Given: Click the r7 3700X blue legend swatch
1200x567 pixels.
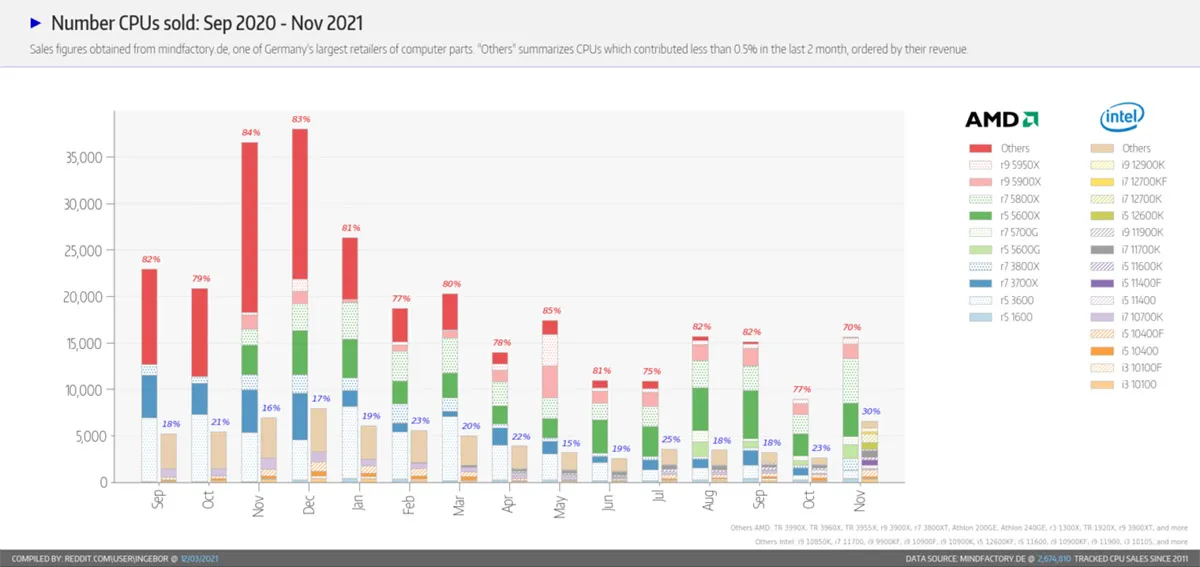Looking at the screenshot, I should (981, 283).
